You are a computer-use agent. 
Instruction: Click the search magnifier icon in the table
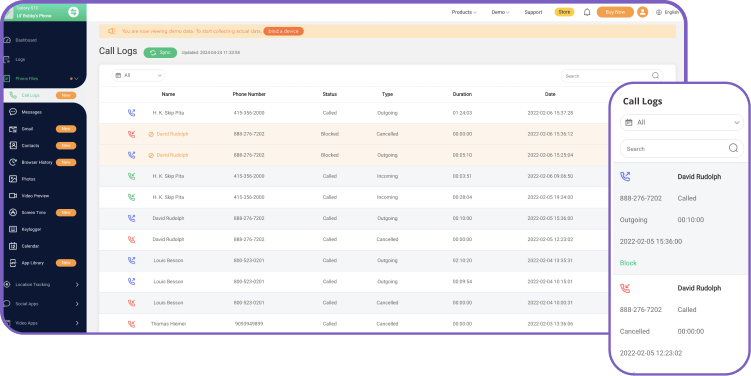coord(655,76)
